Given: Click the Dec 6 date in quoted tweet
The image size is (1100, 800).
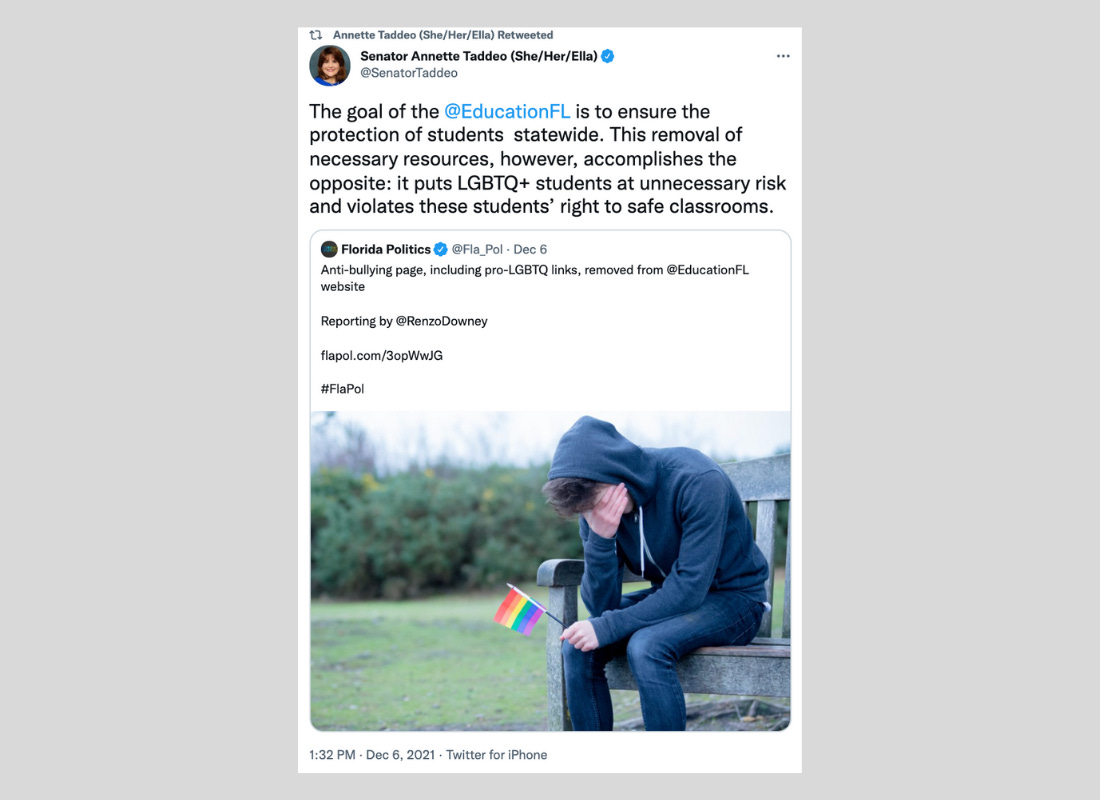Looking at the screenshot, I should [x=530, y=249].
